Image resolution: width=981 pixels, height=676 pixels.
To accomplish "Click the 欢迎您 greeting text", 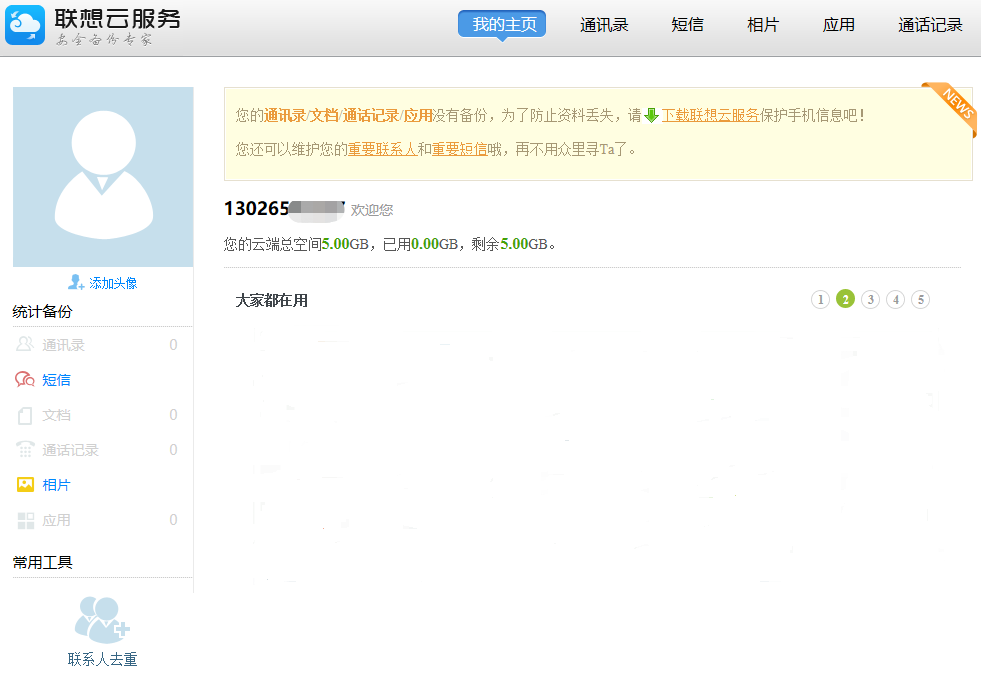I will tap(372, 210).
